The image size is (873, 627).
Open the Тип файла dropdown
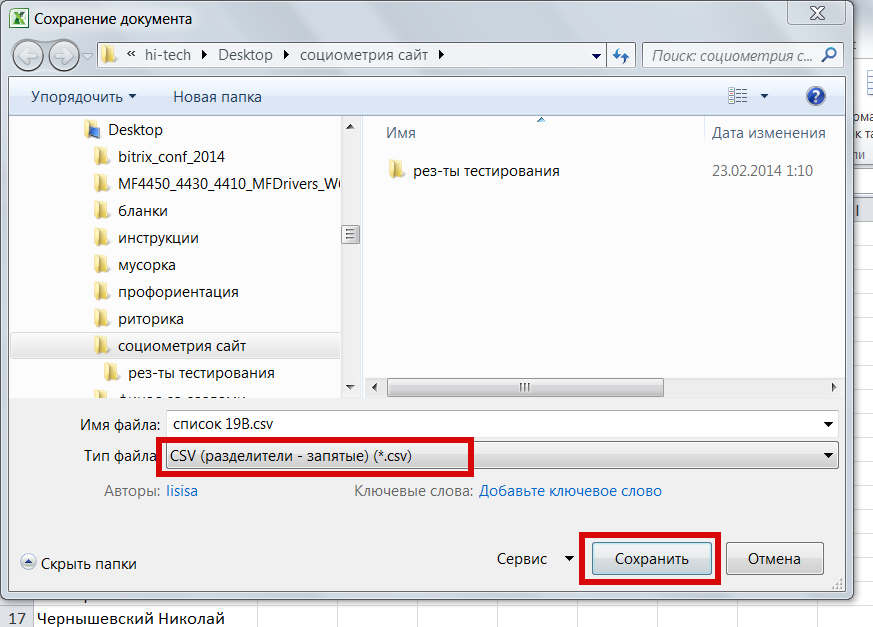(x=828, y=455)
